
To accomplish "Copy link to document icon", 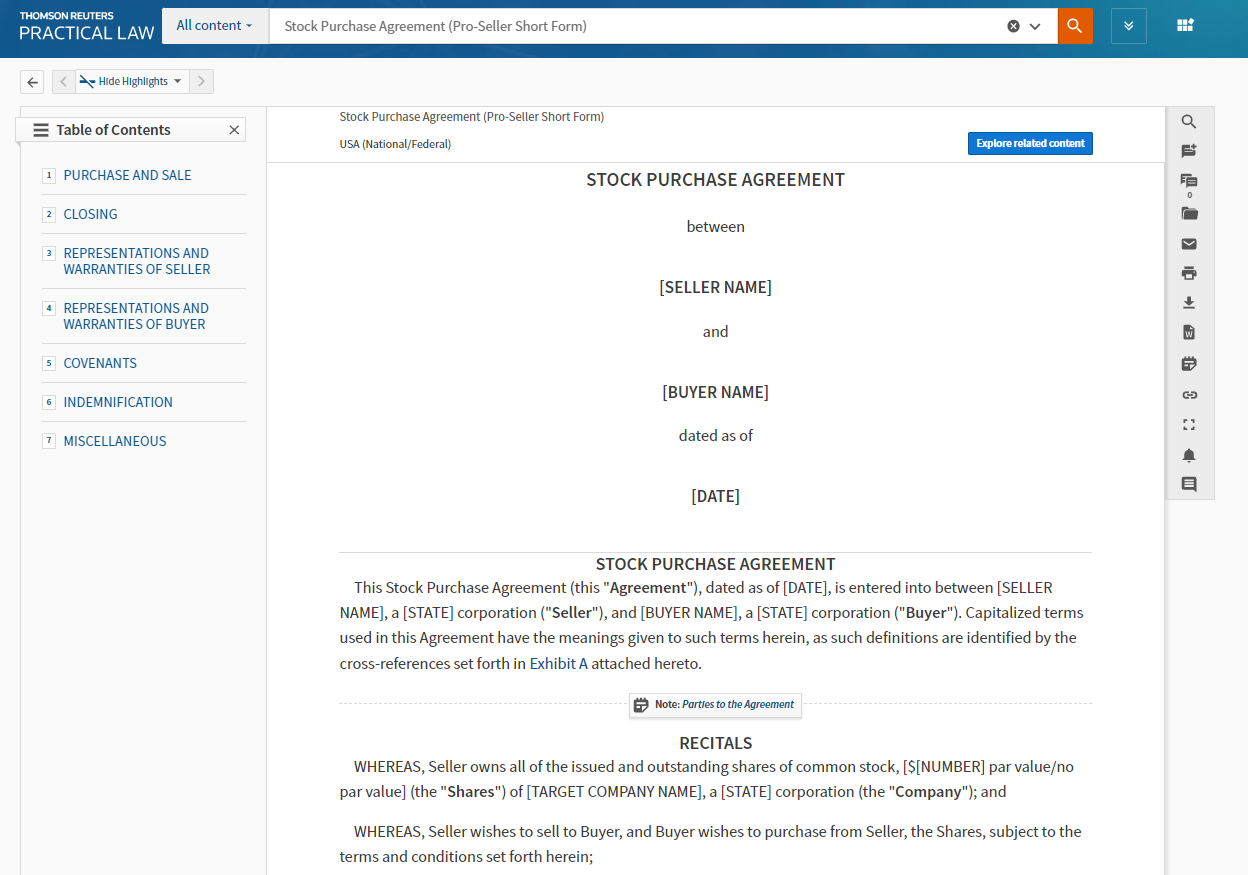I will [x=1189, y=395].
